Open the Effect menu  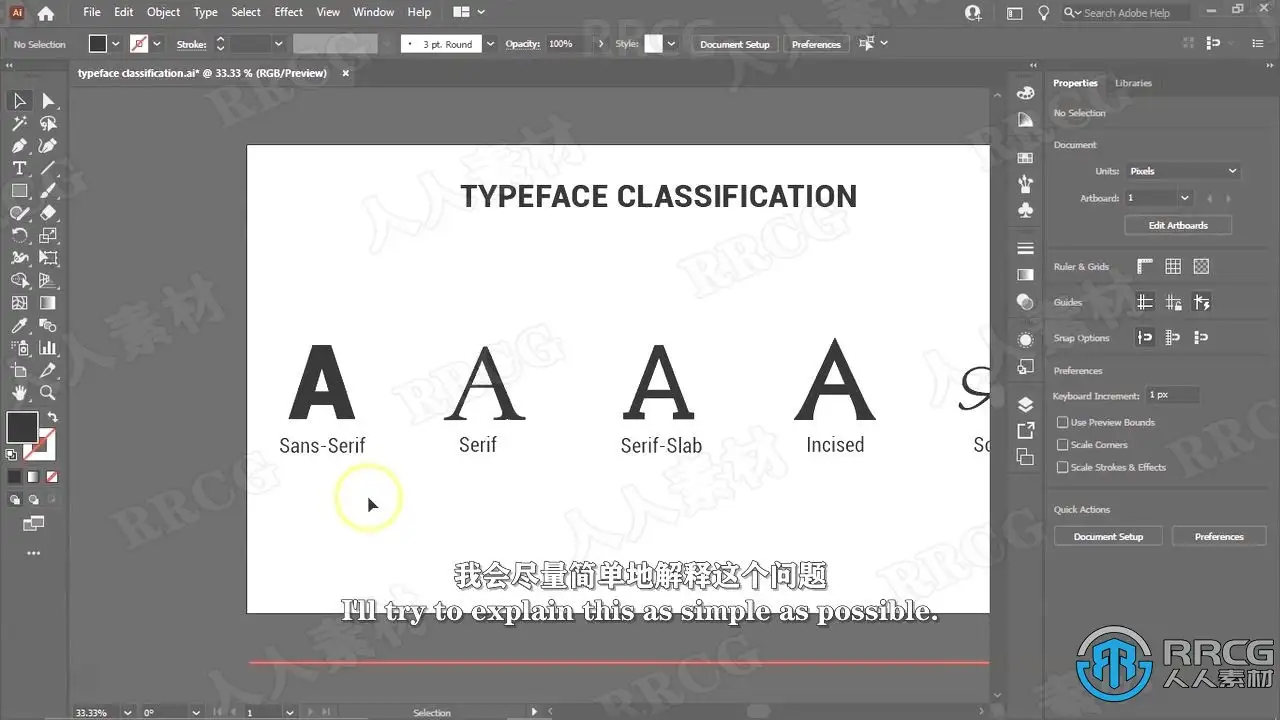click(288, 12)
